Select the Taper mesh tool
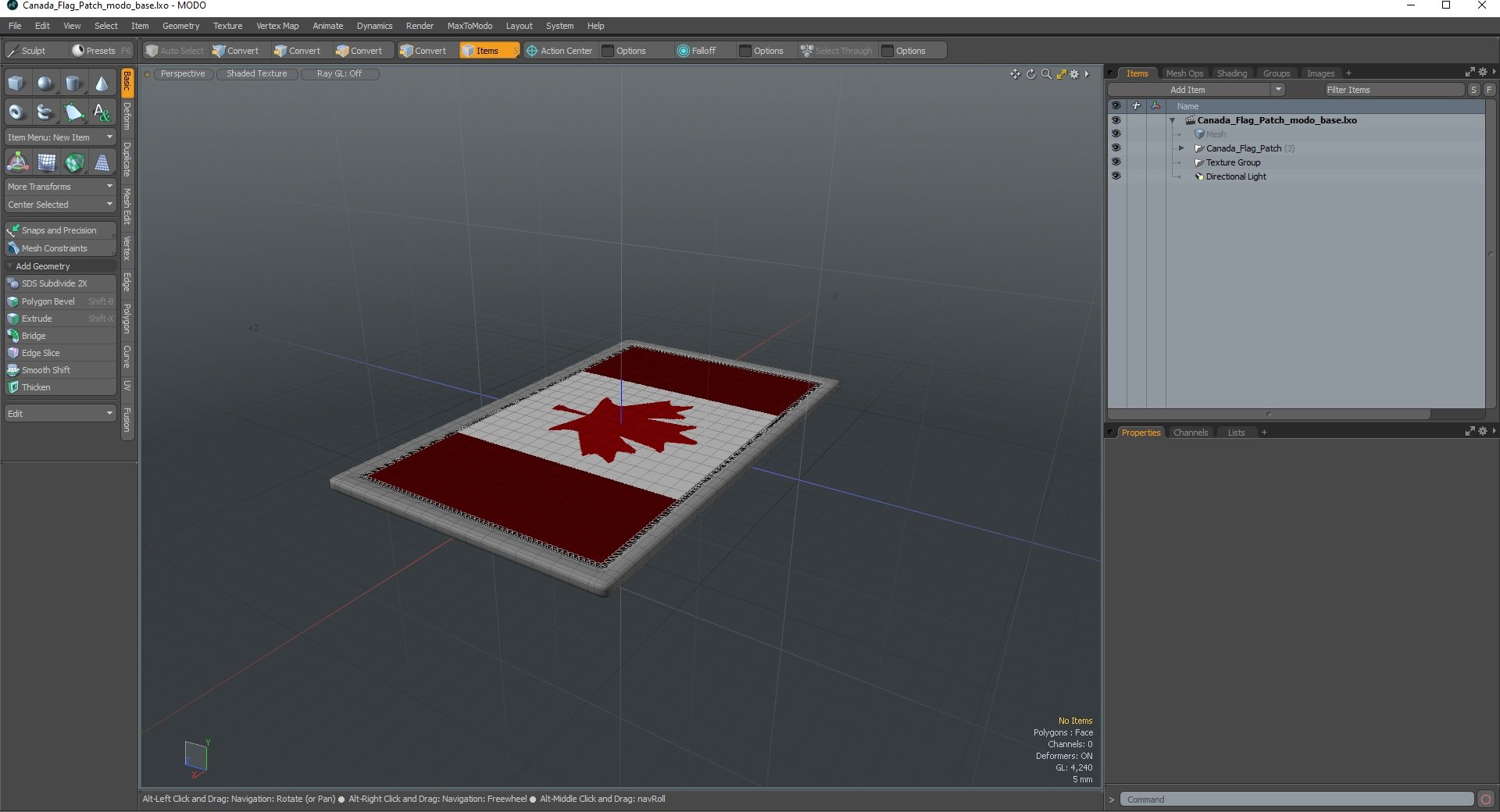Viewport: 1500px width, 812px height. click(102, 162)
